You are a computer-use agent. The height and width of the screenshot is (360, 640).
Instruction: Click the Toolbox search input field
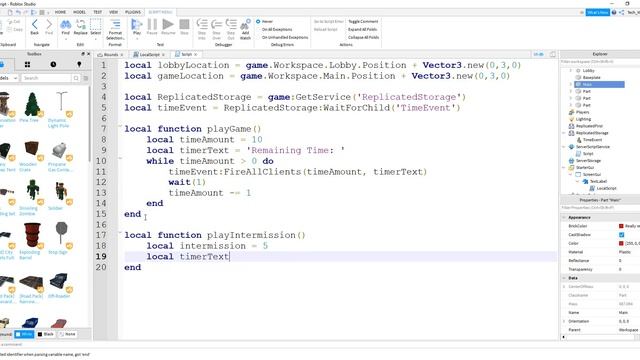[x=46, y=78]
